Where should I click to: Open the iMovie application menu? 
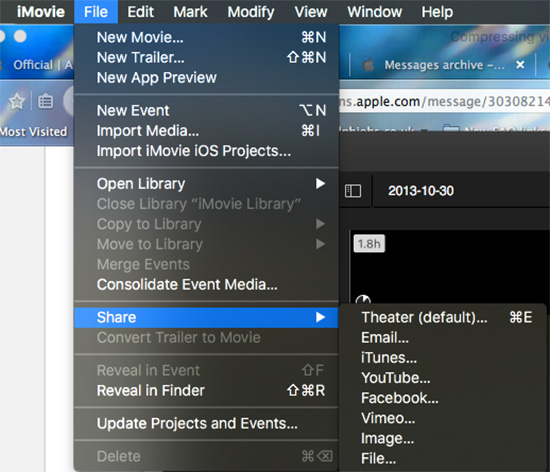41,12
